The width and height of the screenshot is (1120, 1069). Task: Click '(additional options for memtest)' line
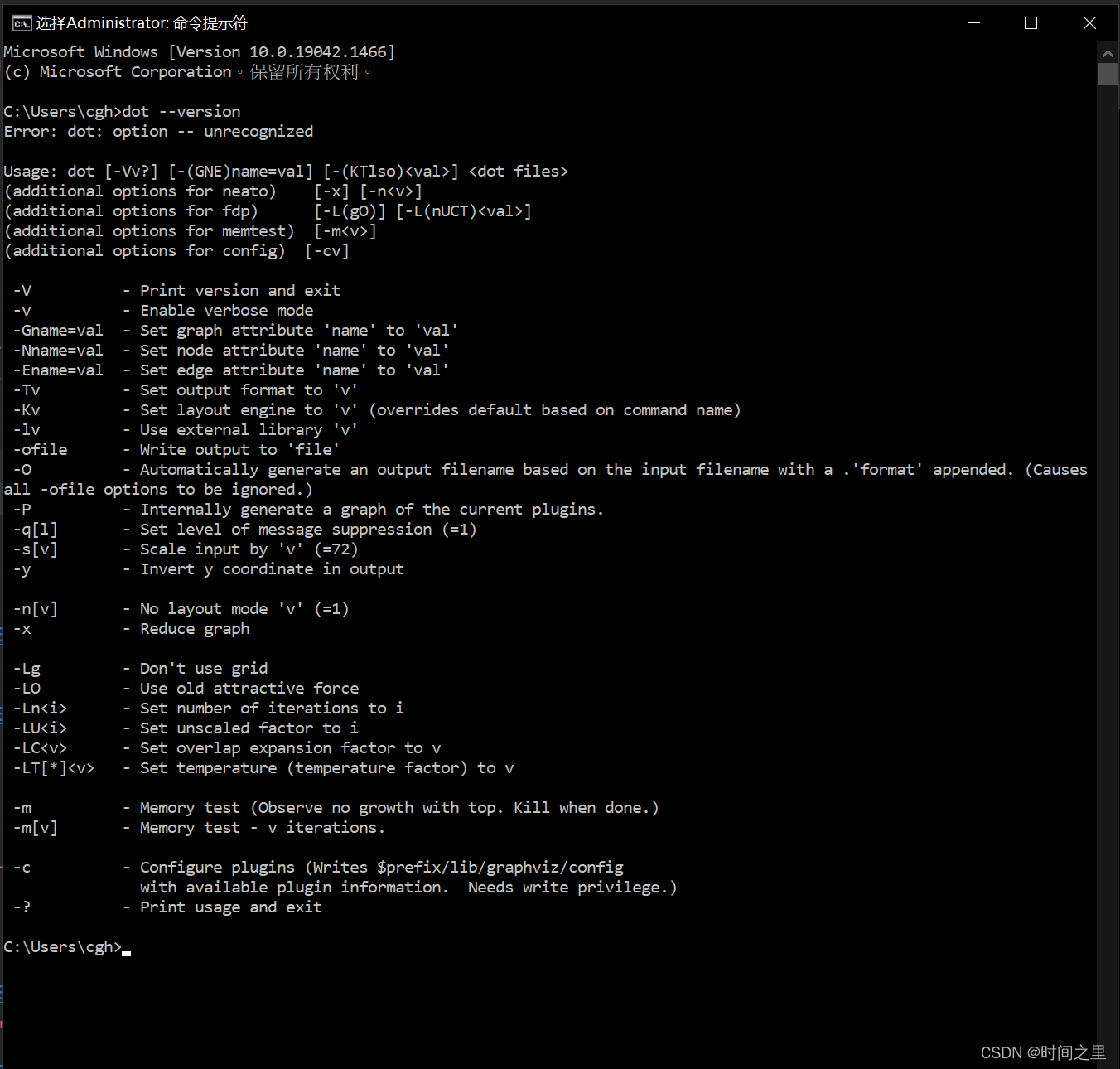191,231
